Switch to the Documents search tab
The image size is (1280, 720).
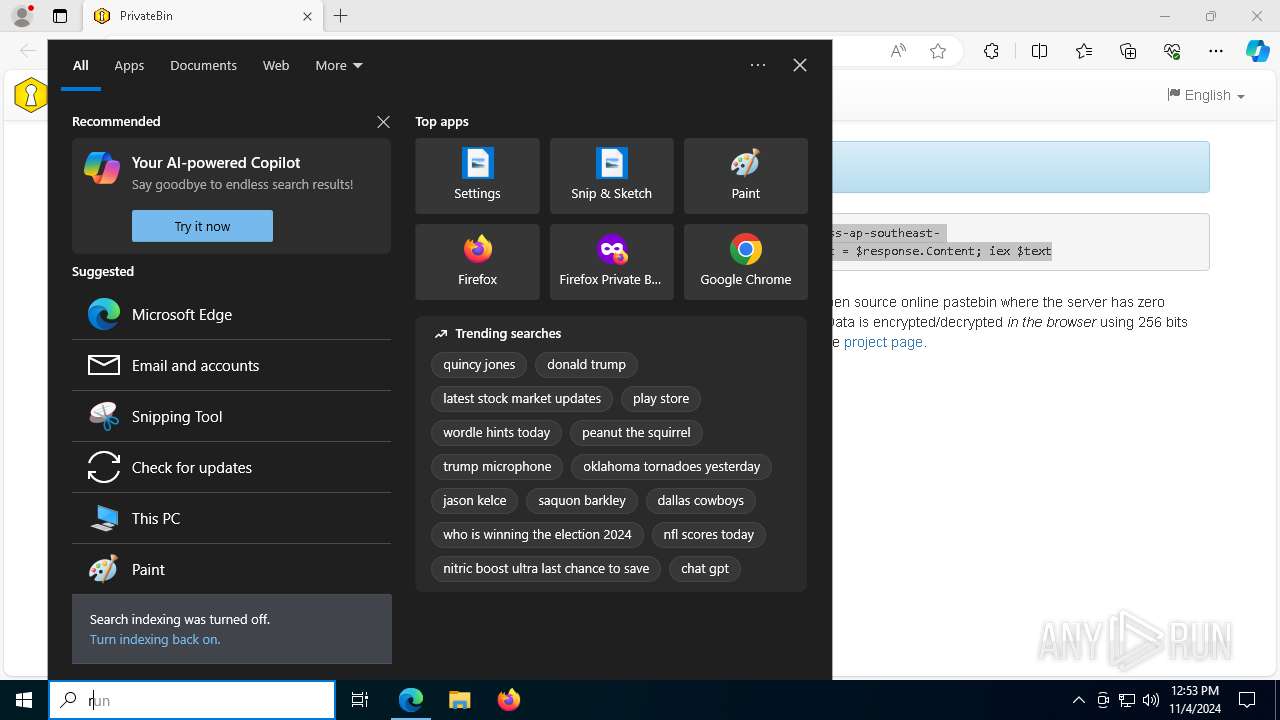coord(203,65)
